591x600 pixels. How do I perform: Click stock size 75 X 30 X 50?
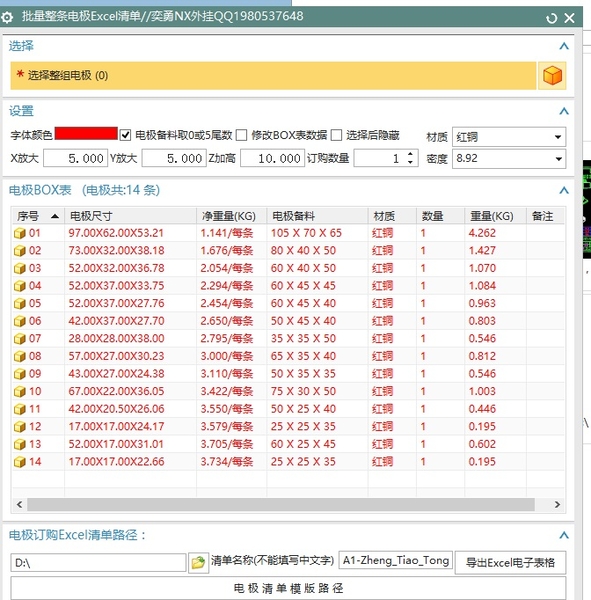click(303, 391)
